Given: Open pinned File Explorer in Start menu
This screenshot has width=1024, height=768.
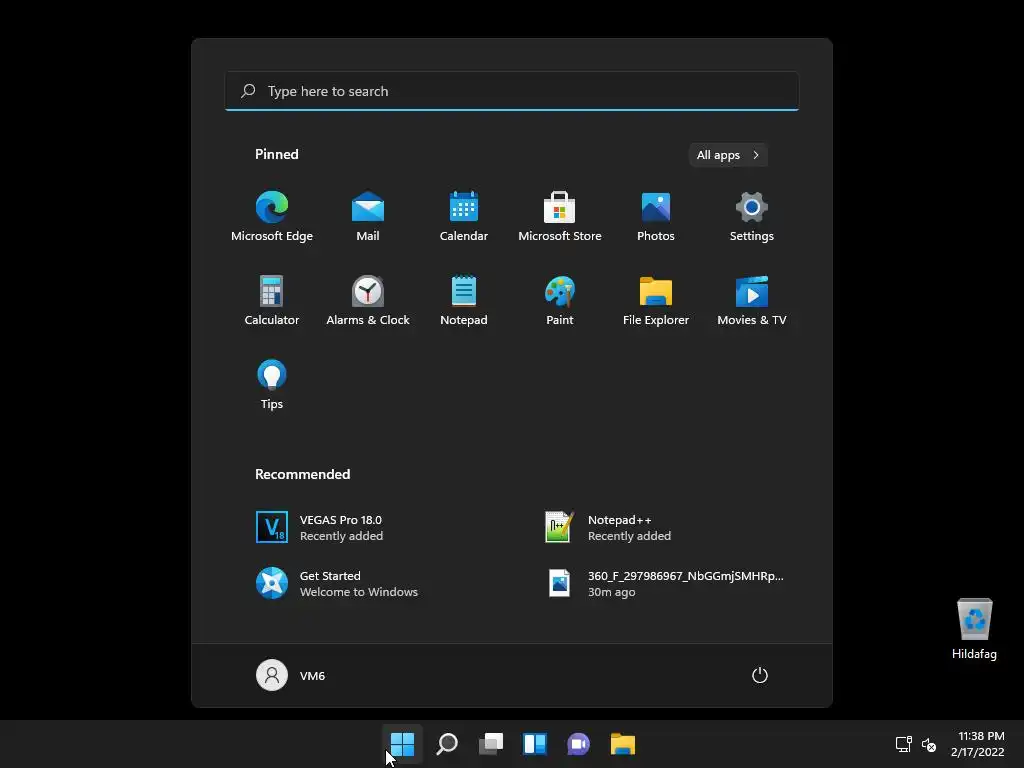Looking at the screenshot, I should 656,300.
